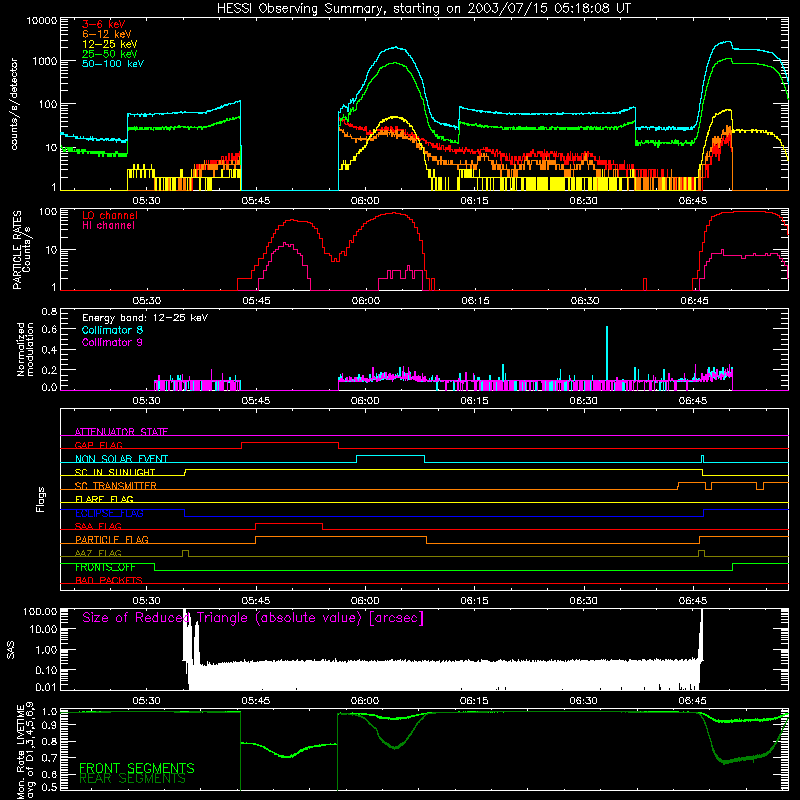800x800 pixels.
Task: Click the 0.9 value on livetime axis
Action: (49, 725)
